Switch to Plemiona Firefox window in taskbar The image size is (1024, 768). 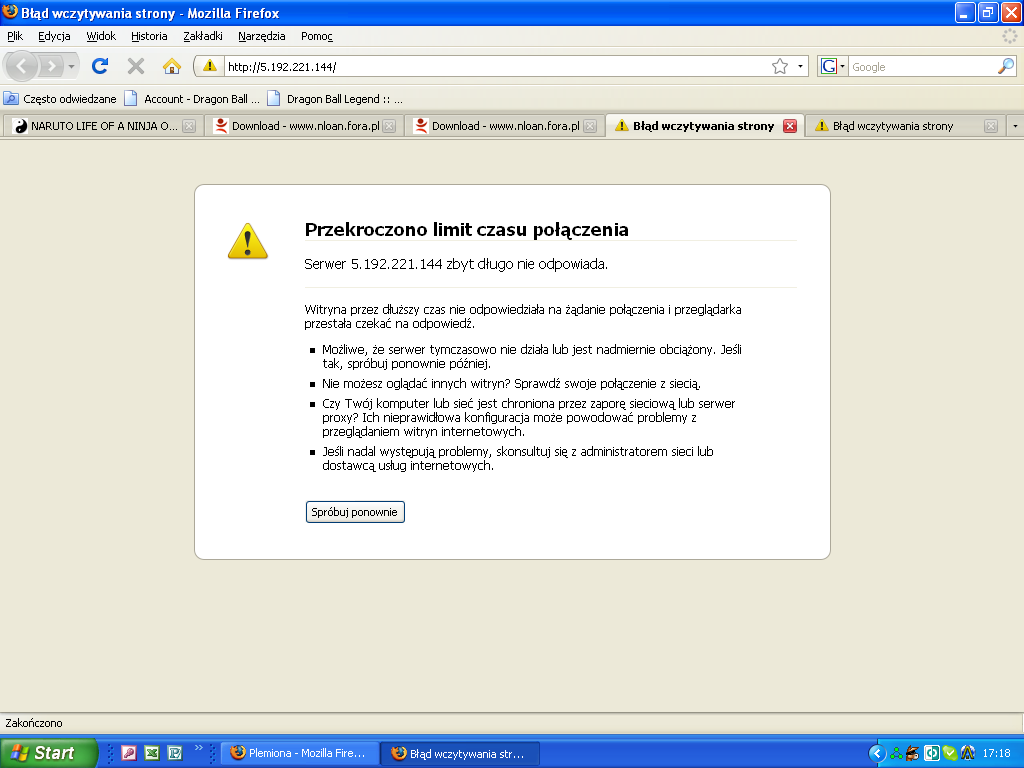300,753
